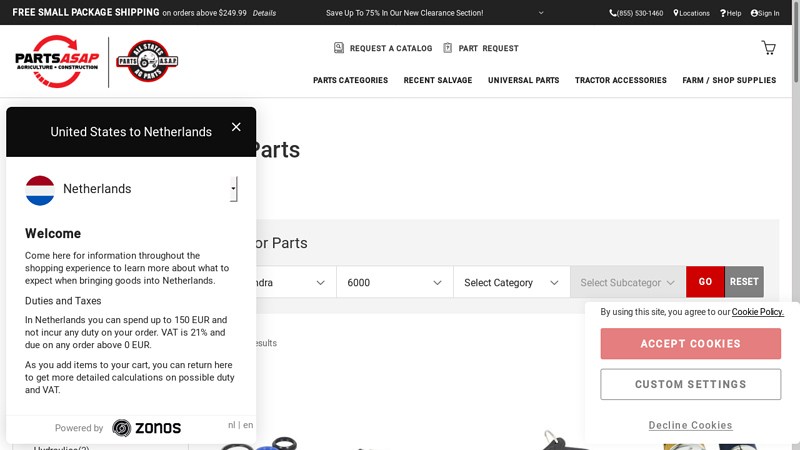
Task: Click the Custom Settings button
Action: [x=690, y=384]
